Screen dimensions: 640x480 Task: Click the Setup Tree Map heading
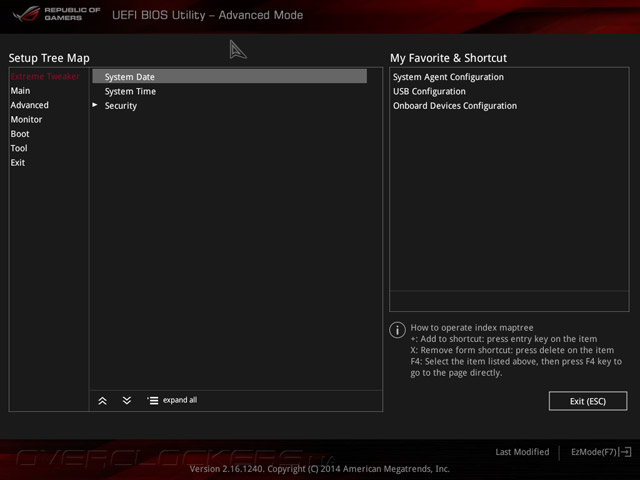49,58
